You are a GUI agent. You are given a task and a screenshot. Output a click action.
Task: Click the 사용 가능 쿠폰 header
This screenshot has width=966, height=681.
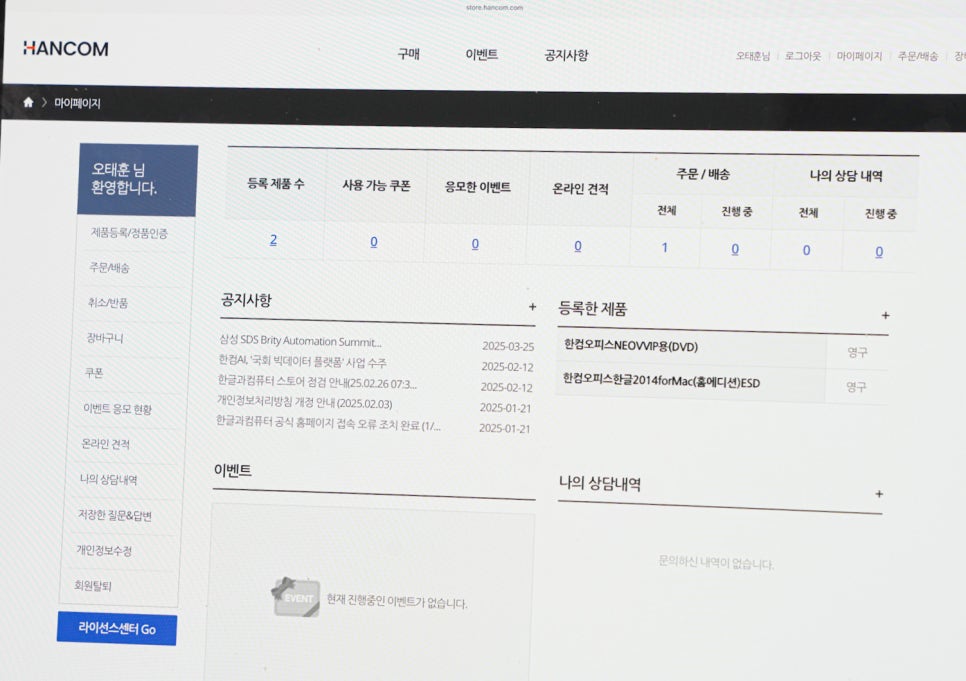coord(376,185)
